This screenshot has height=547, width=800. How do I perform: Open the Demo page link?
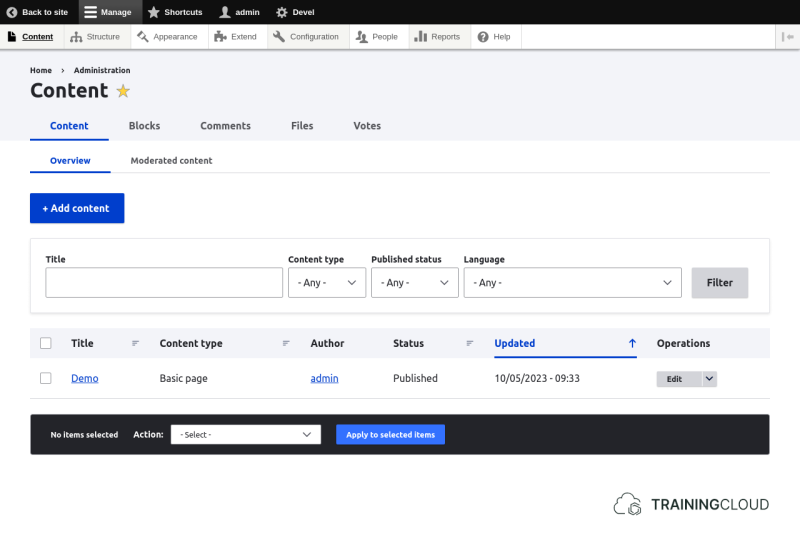(x=85, y=378)
